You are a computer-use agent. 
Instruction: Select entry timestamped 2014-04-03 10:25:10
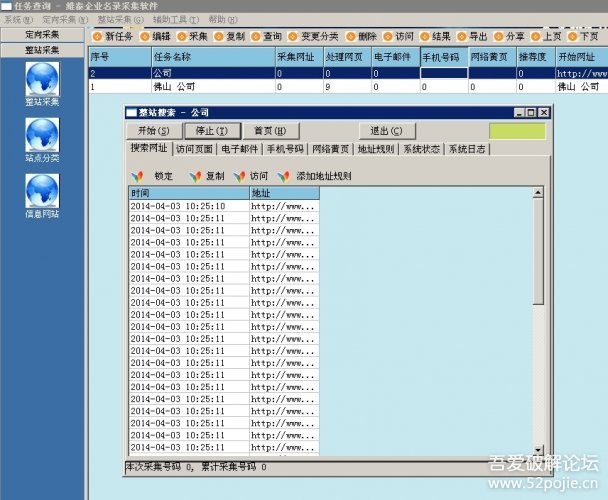tap(224, 206)
